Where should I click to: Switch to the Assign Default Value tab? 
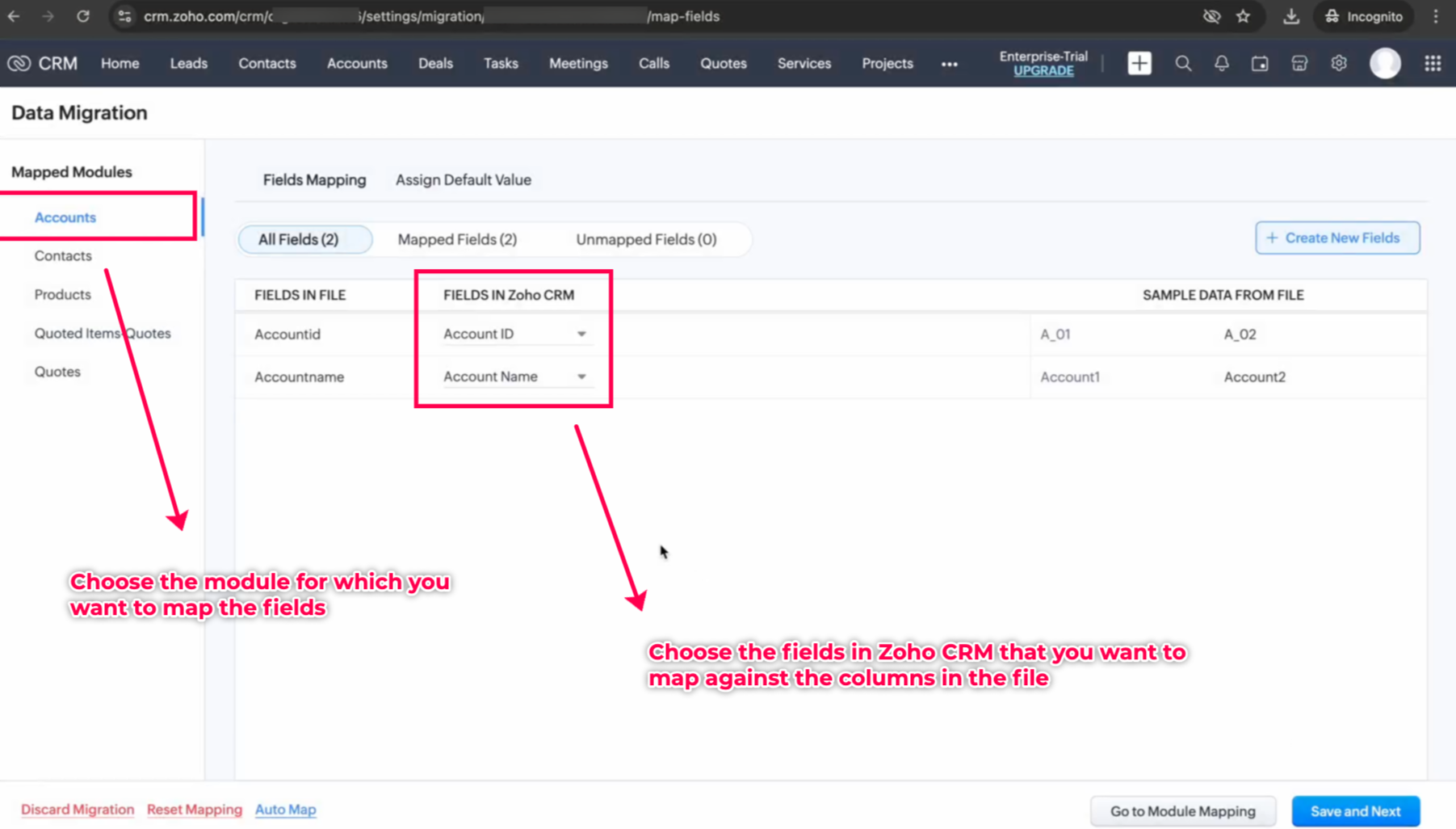pyautogui.click(x=464, y=180)
